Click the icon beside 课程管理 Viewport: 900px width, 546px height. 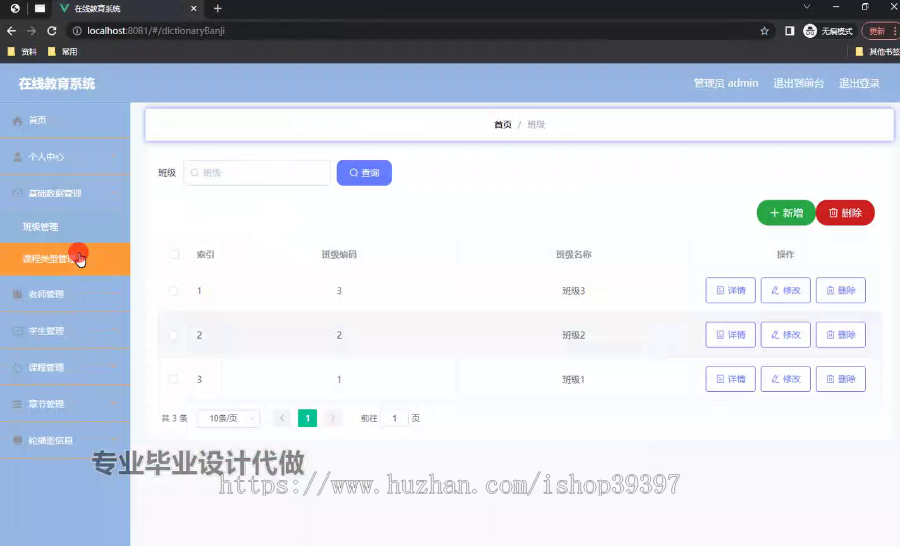pyautogui.click(x=17, y=367)
